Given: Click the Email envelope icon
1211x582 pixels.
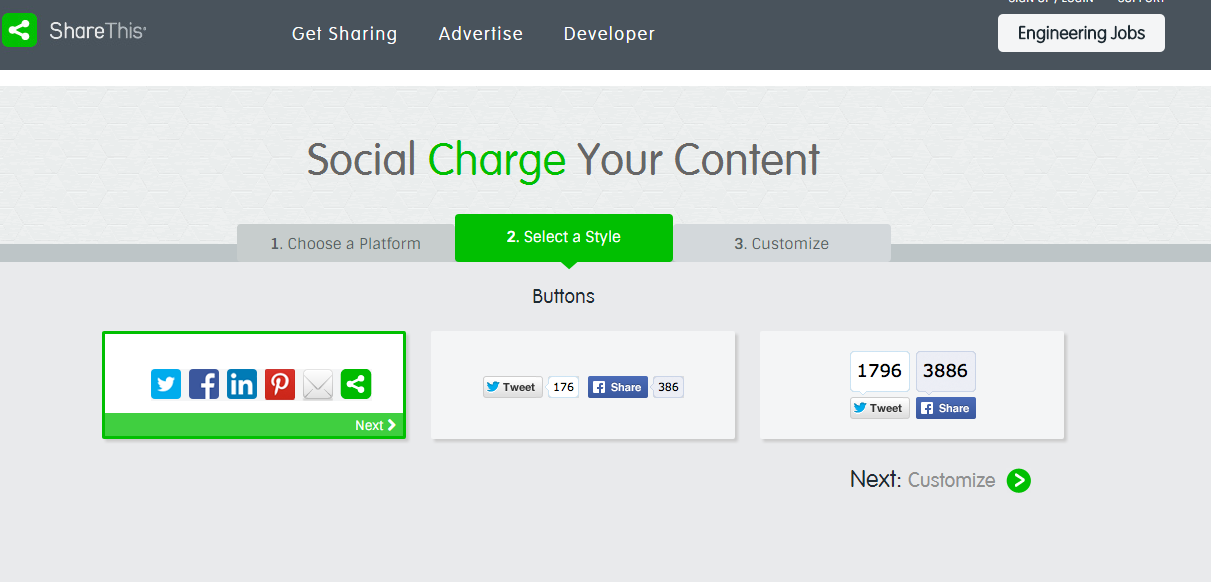Looking at the screenshot, I should coord(318,384).
